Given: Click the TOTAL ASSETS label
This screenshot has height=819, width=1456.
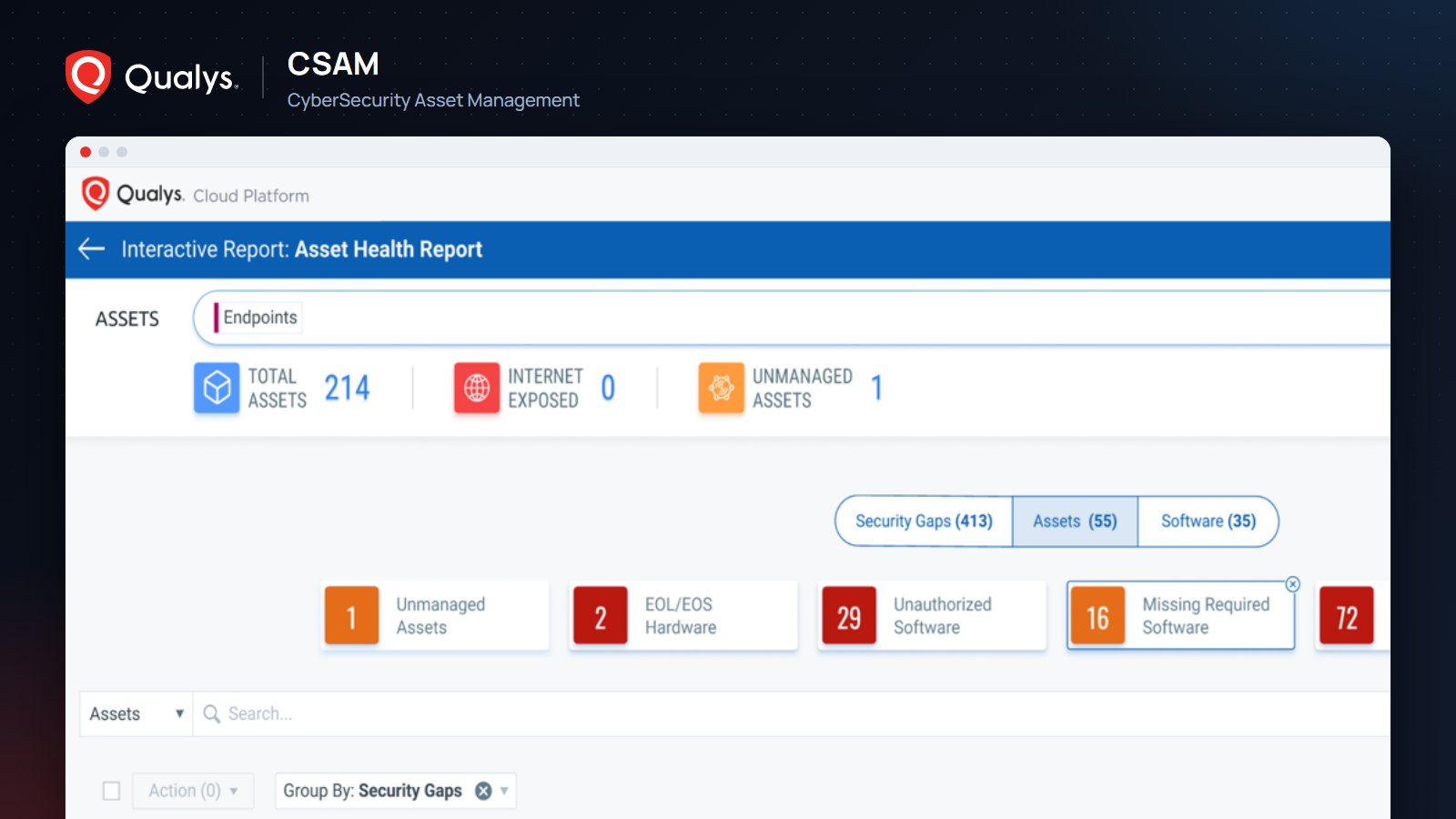Looking at the screenshot, I should tap(278, 388).
